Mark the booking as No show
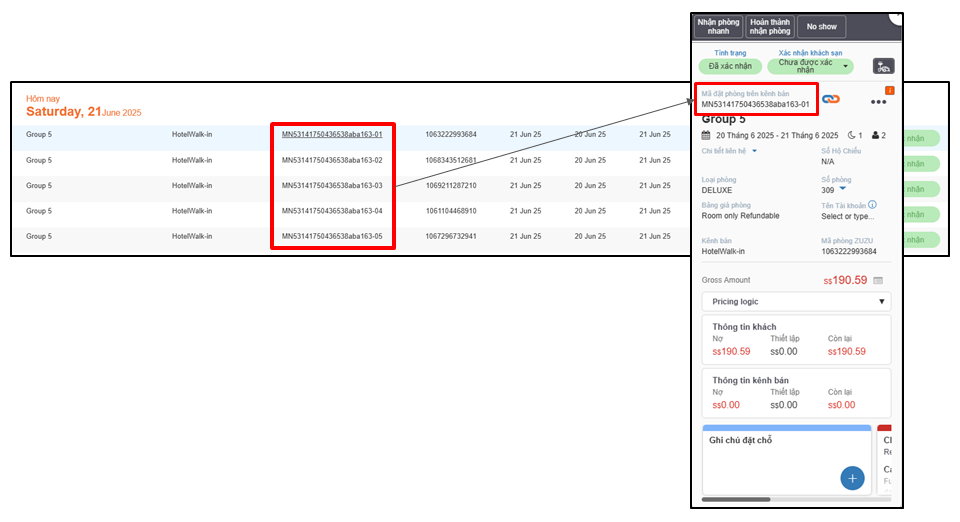960x522 pixels. 821,26
